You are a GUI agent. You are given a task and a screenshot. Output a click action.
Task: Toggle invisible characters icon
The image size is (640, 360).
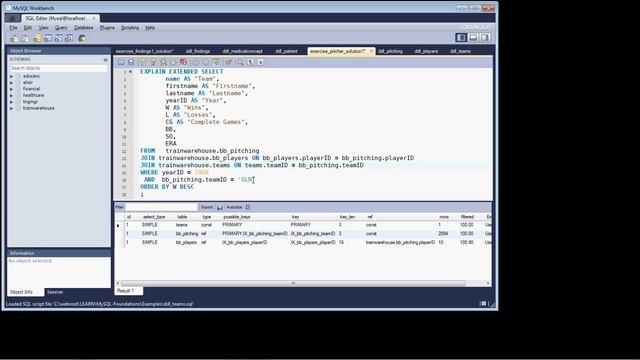tap(250, 62)
